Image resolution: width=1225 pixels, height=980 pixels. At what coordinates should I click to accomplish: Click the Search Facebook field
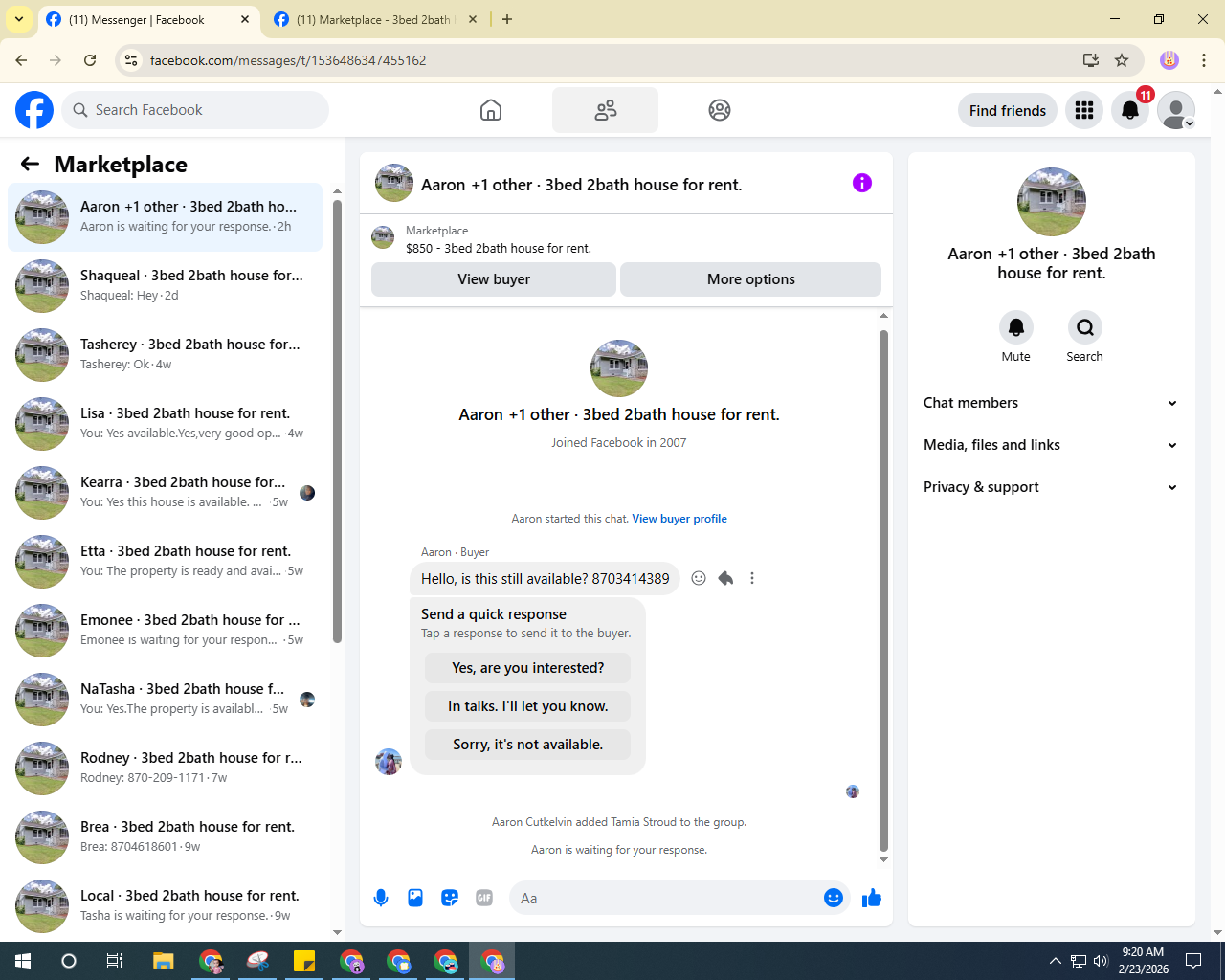pos(195,110)
